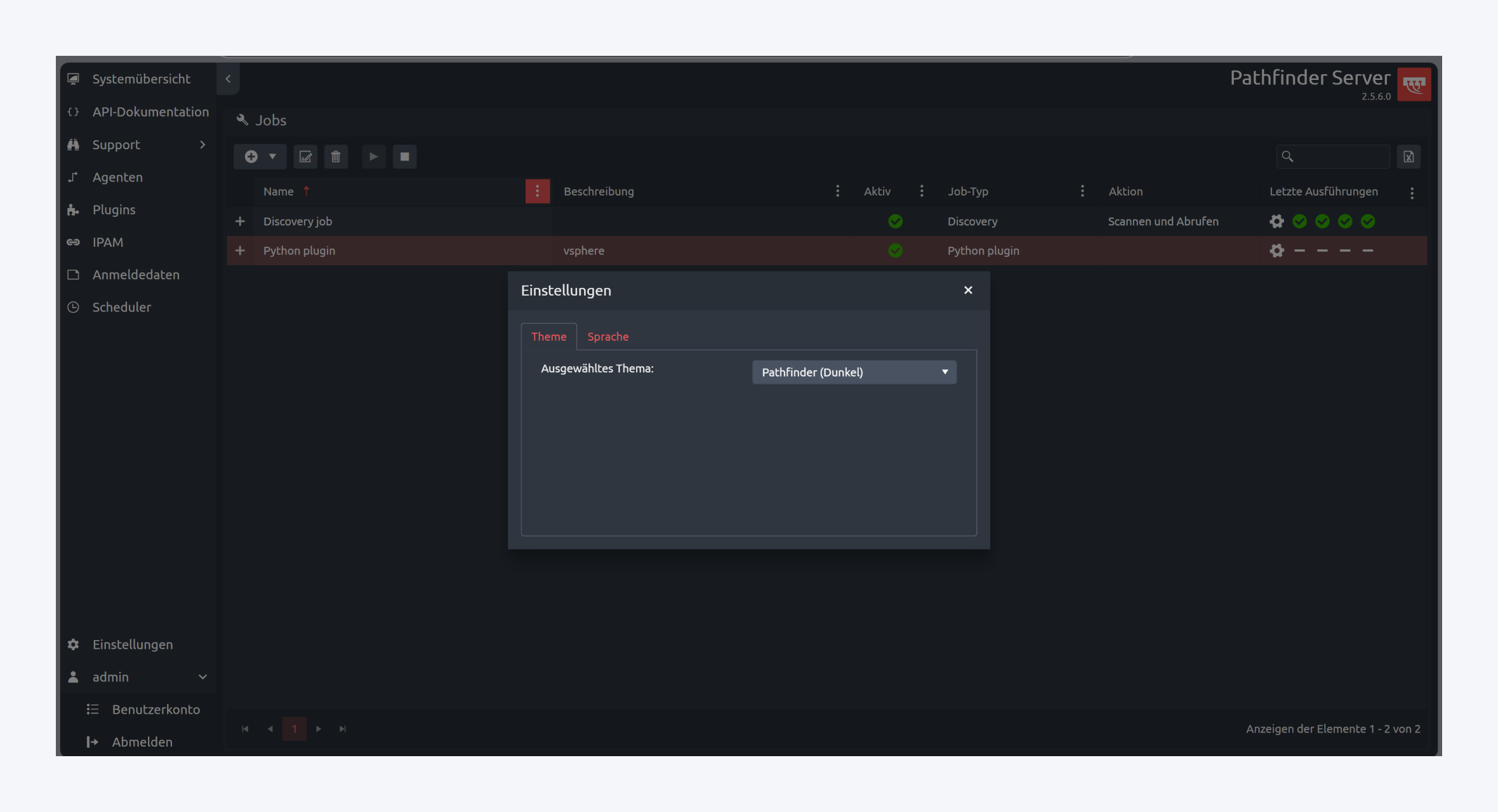Go to the next page arrow
The width and height of the screenshot is (1498, 812).
click(319, 729)
